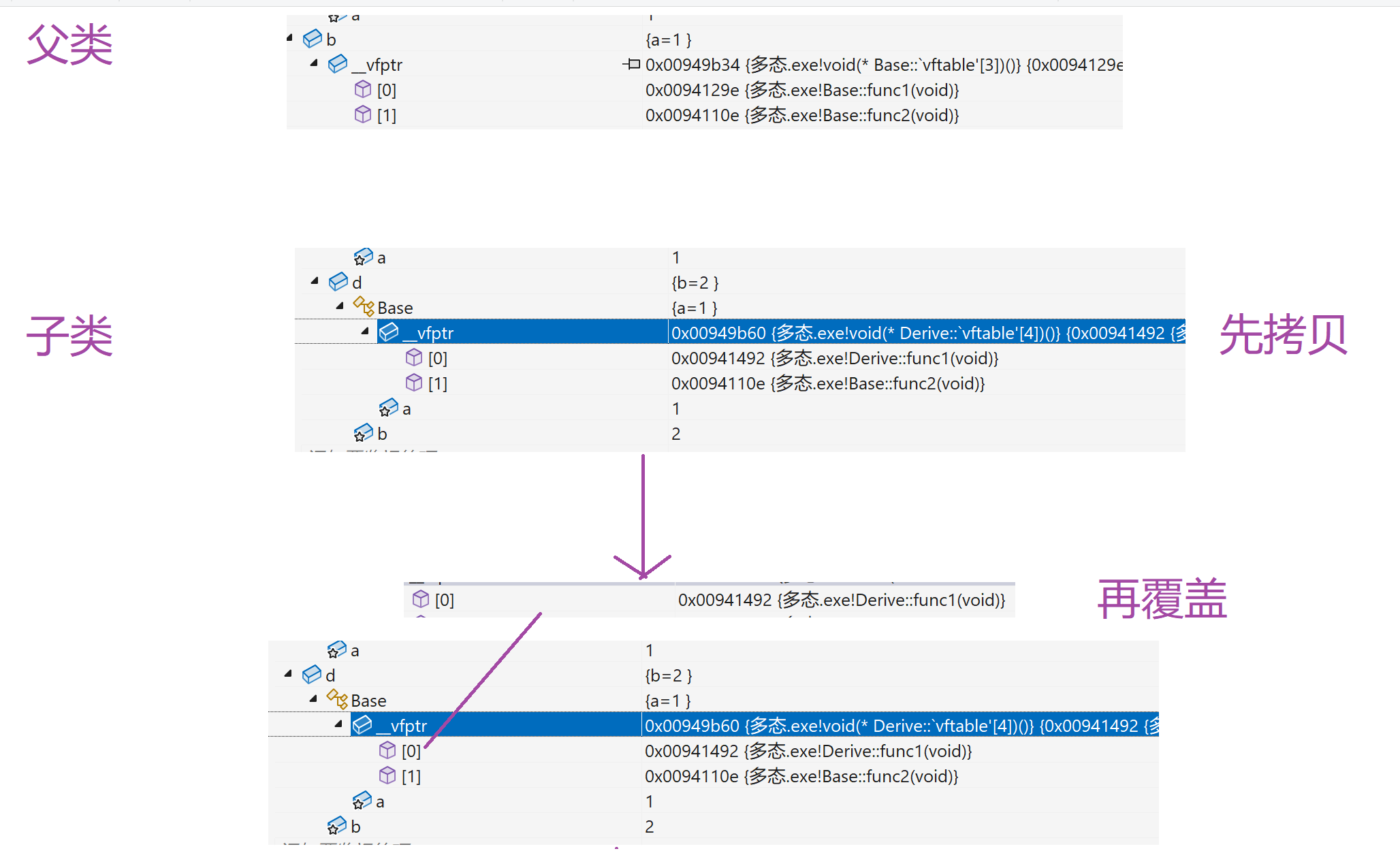The width and height of the screenshot is (1400, 866).
Task: Click the 0x0094129e Base::func1 value in top panel
Action: click(x=801, y=90)
